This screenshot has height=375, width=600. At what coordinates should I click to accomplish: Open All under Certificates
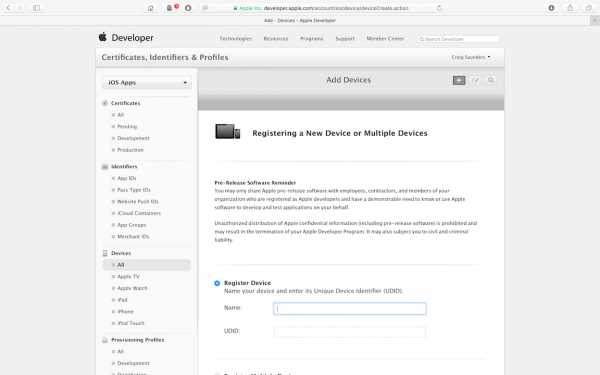click(x=121, y=115)
